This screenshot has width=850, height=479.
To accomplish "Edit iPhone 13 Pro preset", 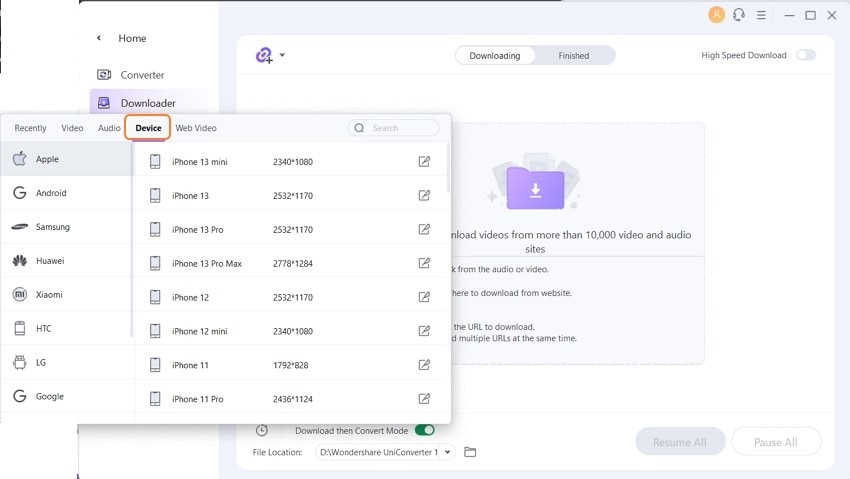I will 424,229.
